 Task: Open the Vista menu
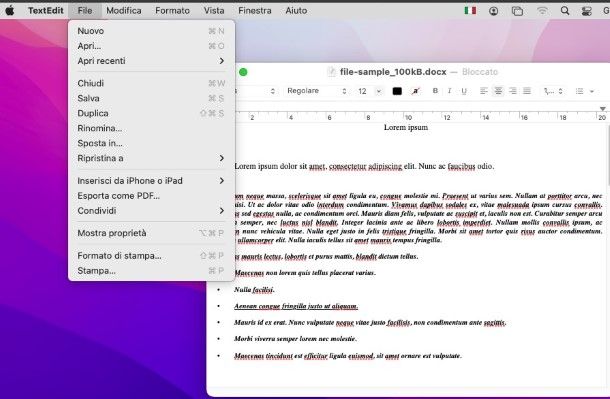click(214, 10)
